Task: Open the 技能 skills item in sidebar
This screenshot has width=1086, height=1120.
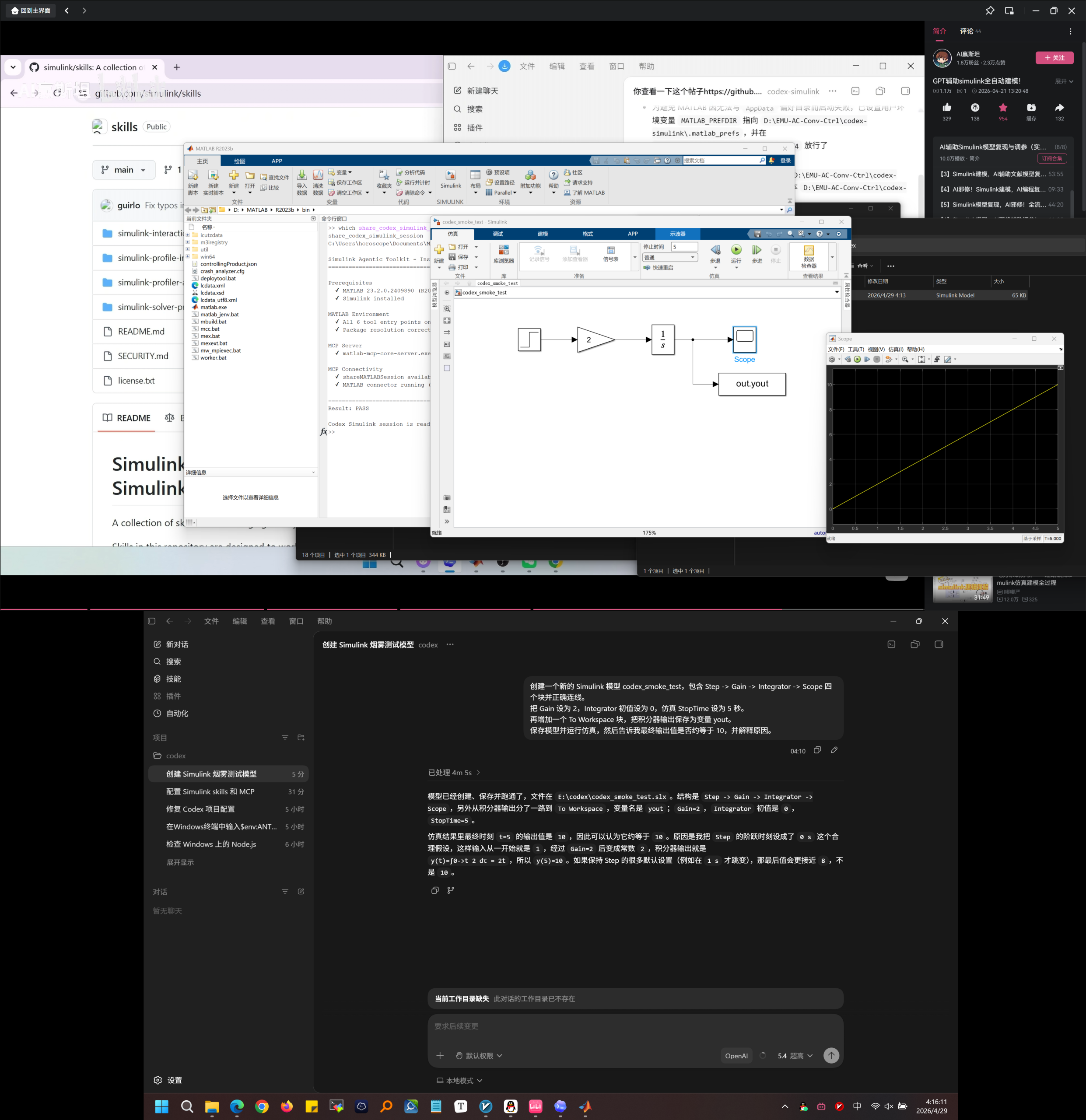Action: (x=174, y=679)
